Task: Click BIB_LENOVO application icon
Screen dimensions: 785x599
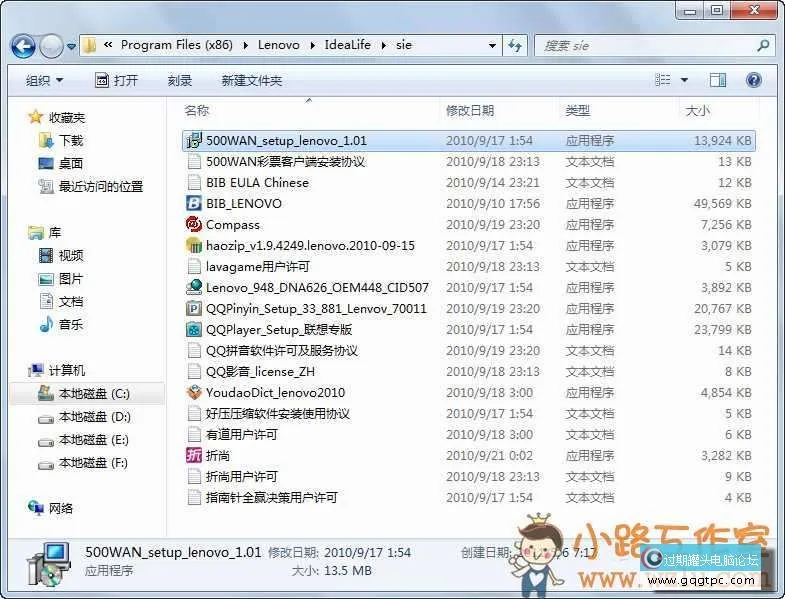Action: (194, 203)
